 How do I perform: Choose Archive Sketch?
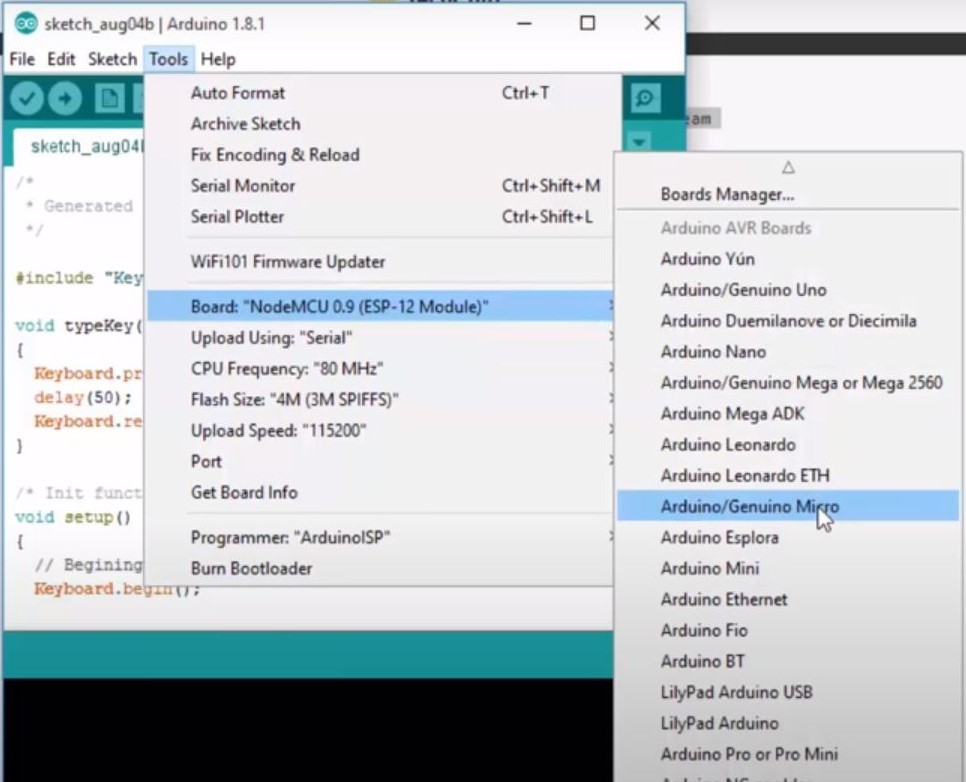[381, 124]
